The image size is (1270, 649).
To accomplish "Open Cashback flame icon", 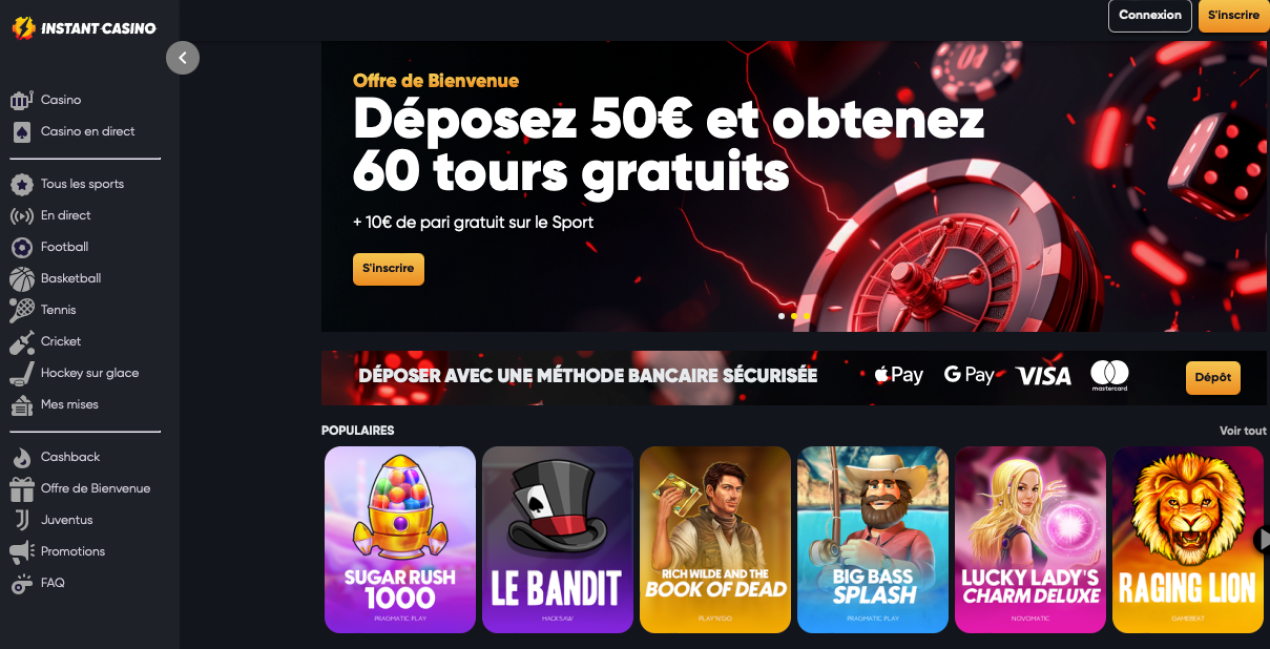I will pos(22,457).
